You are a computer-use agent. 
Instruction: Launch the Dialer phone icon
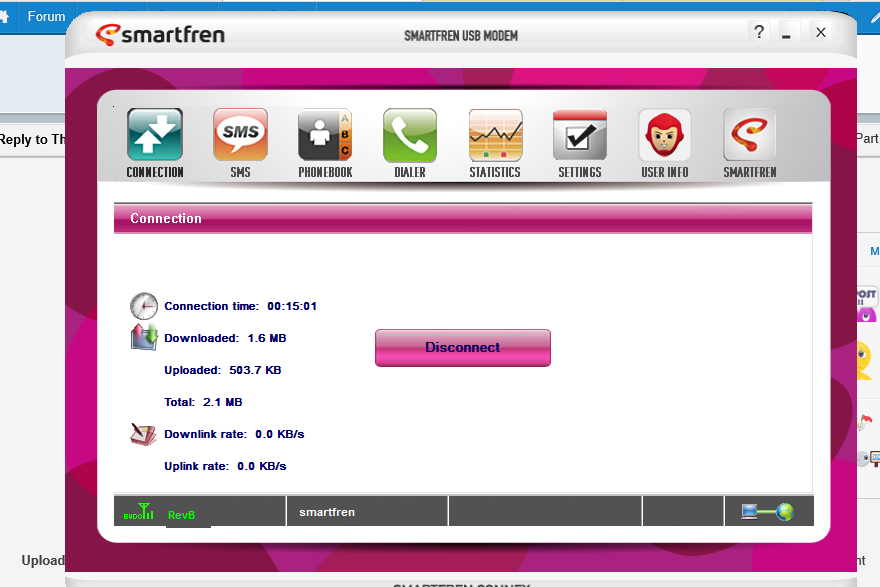point(410,136)
